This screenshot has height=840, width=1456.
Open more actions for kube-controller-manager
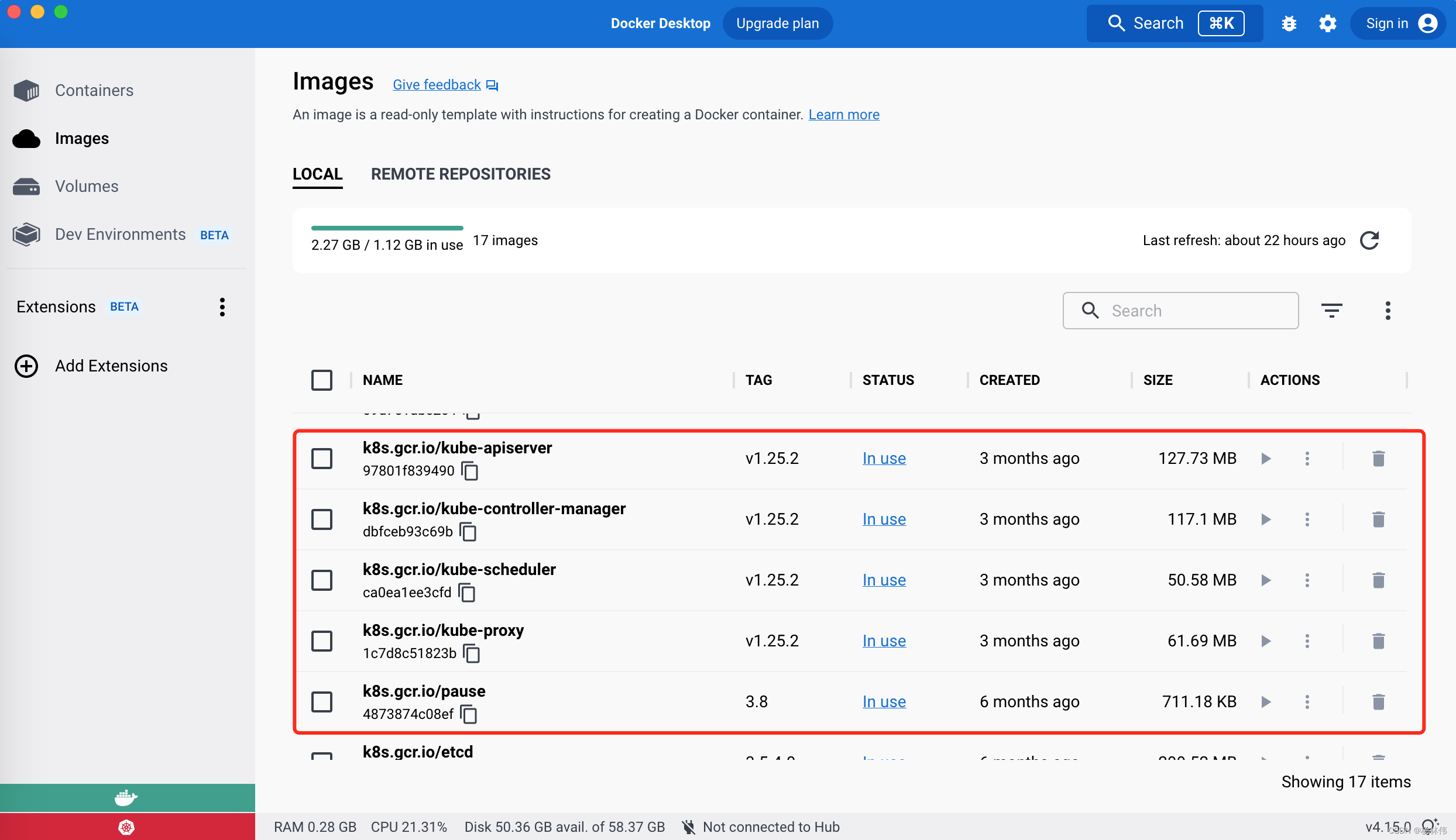pos(1307,519)
